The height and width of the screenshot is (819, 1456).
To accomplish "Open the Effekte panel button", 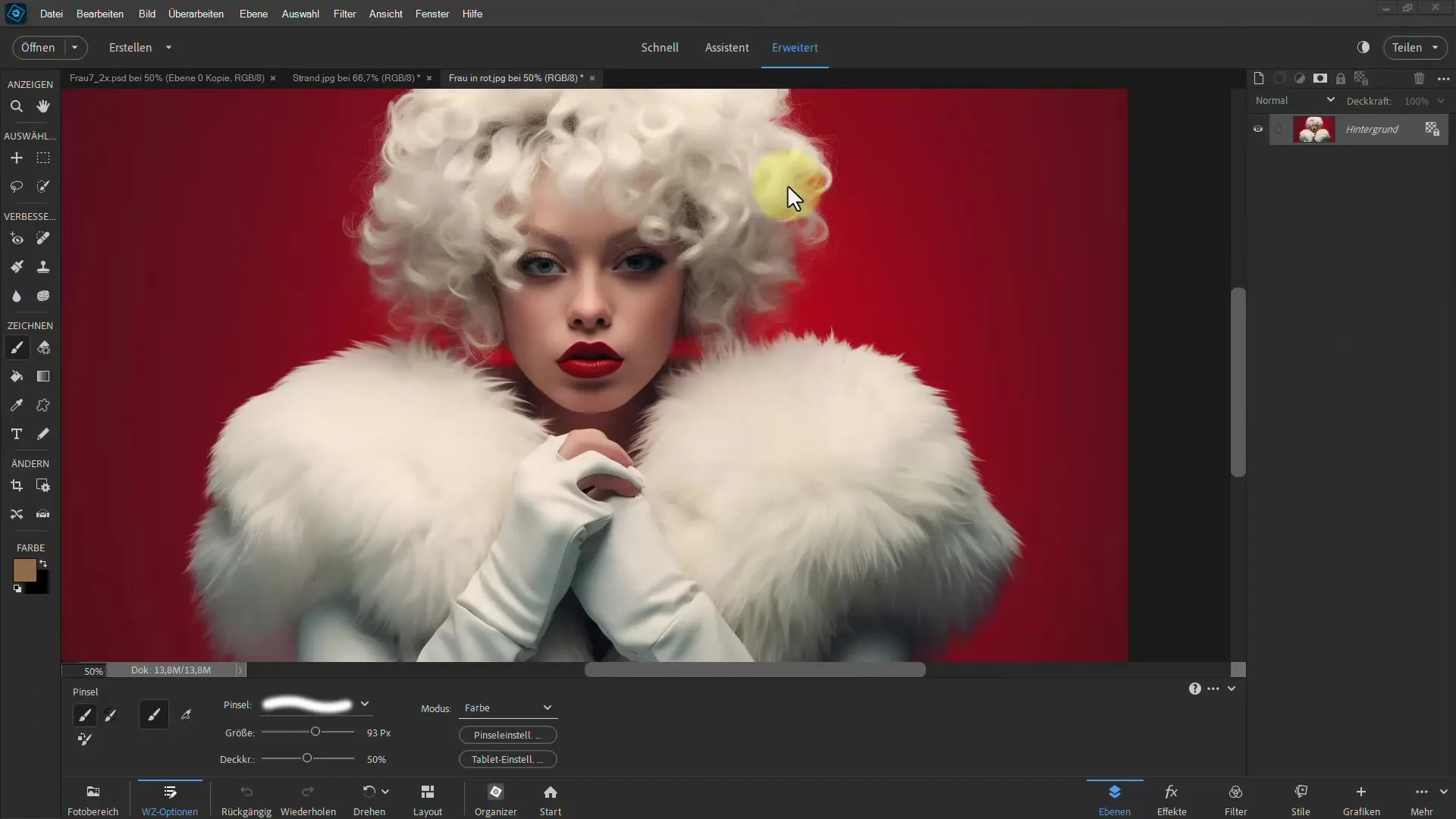I will (1172, 800).
